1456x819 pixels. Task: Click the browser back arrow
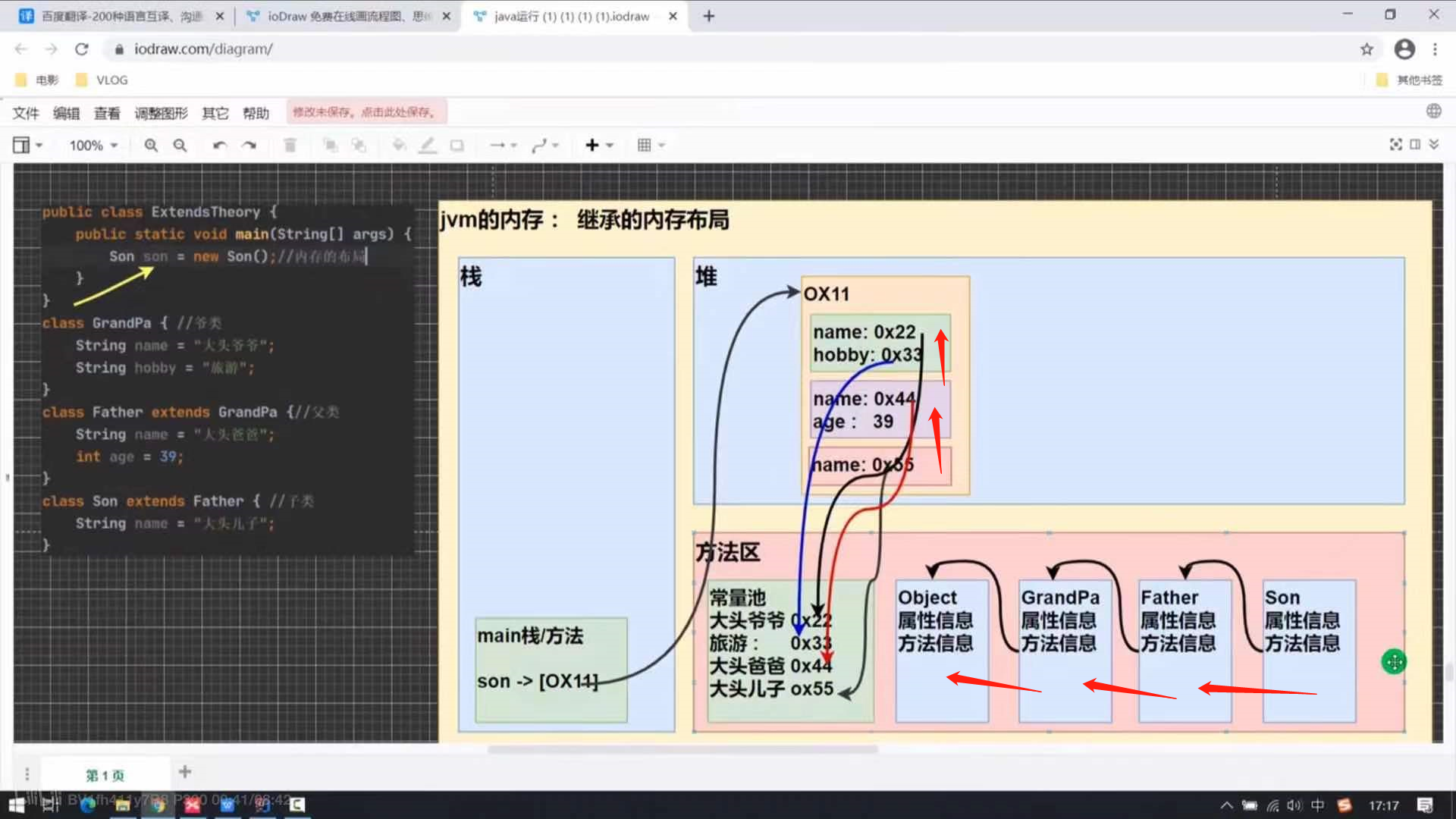21,49
